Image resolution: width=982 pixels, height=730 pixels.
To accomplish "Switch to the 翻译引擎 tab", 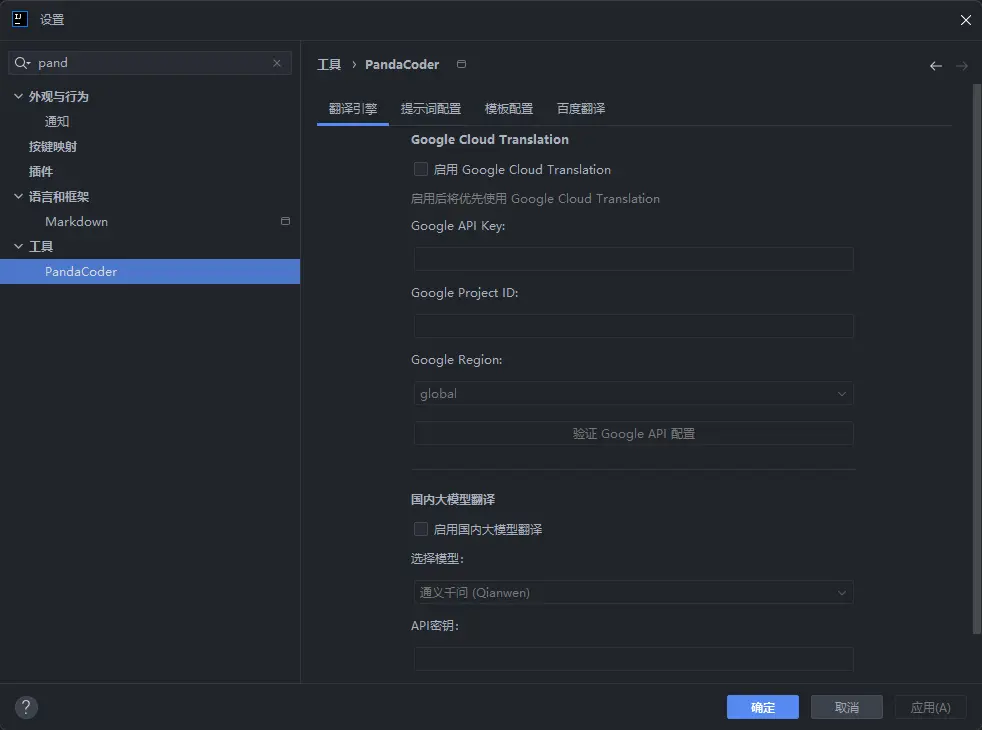I will [353, 109].
